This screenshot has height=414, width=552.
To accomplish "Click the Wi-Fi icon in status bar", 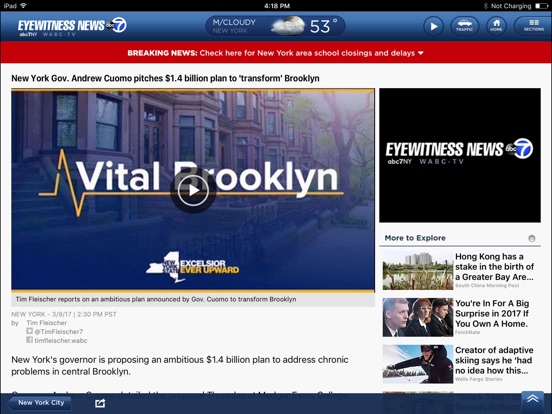I will [x=24, y=6].
